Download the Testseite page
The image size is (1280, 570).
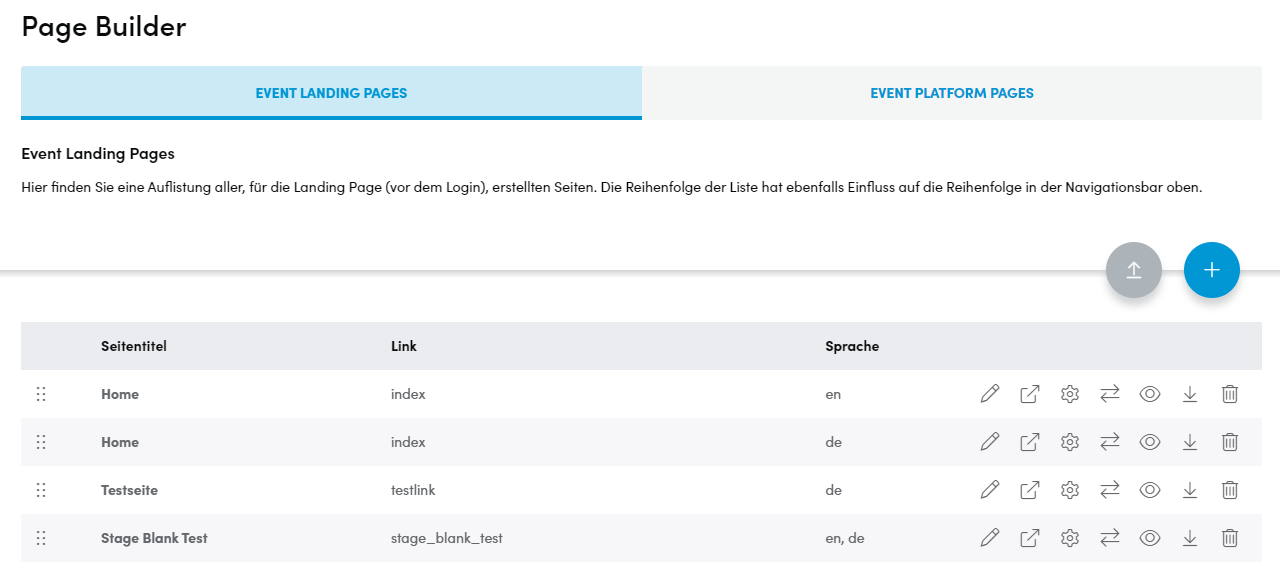point(1190,490)
